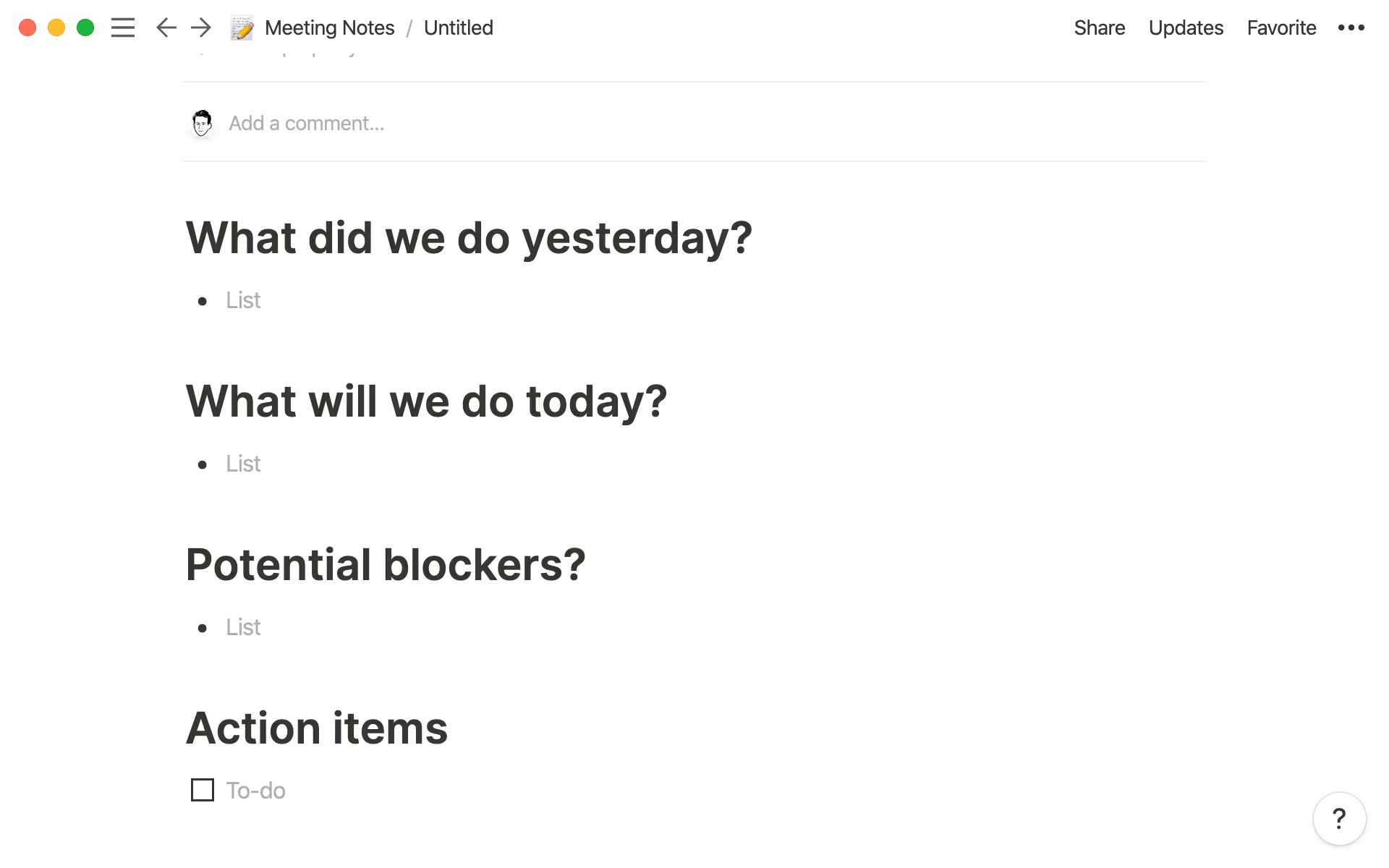Viewport: 1389px width, 868px height.
Task: Select the Action items heading
Action: click(x=316, y=728)
